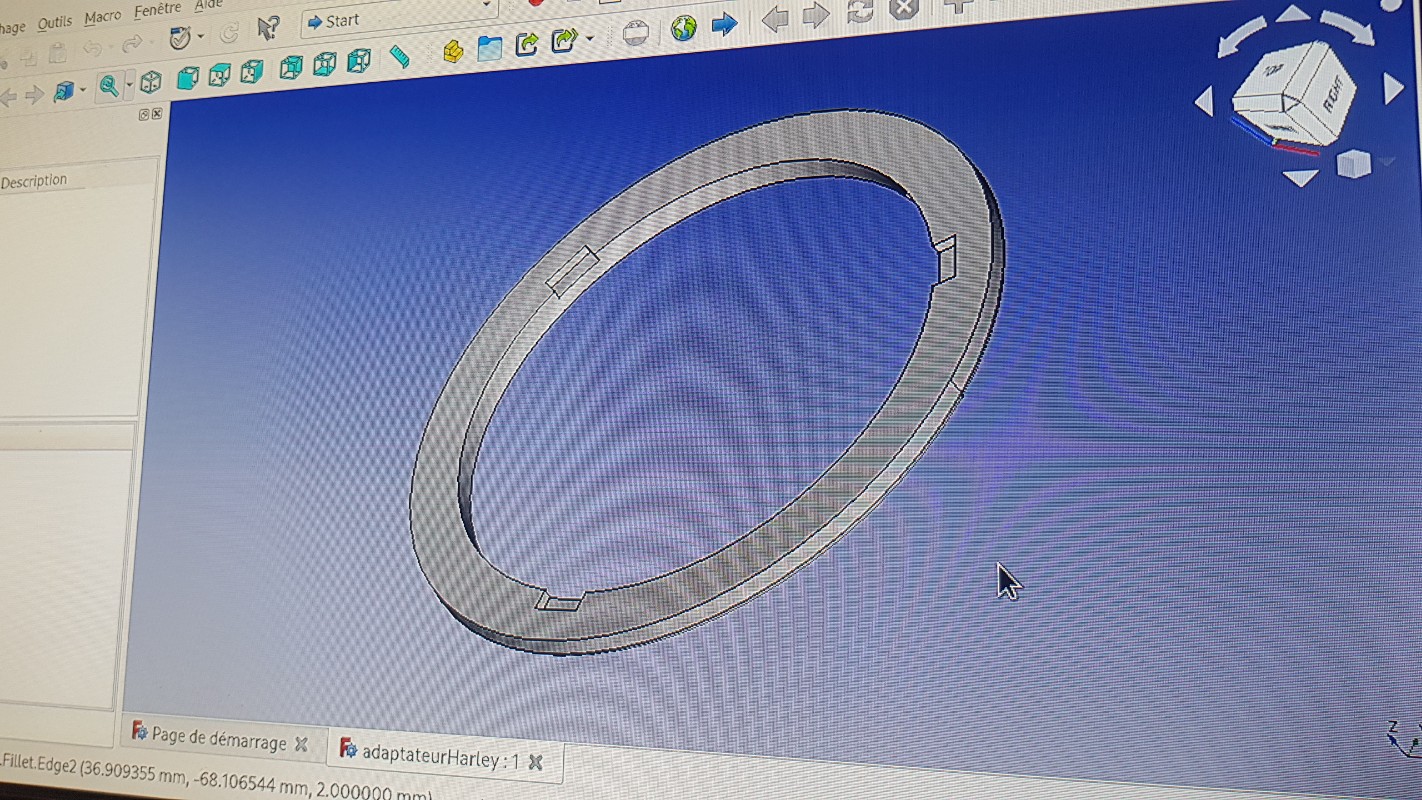Open the Outils menu
The width and height of the screenshot is (1422, 800).
(55, 22)
